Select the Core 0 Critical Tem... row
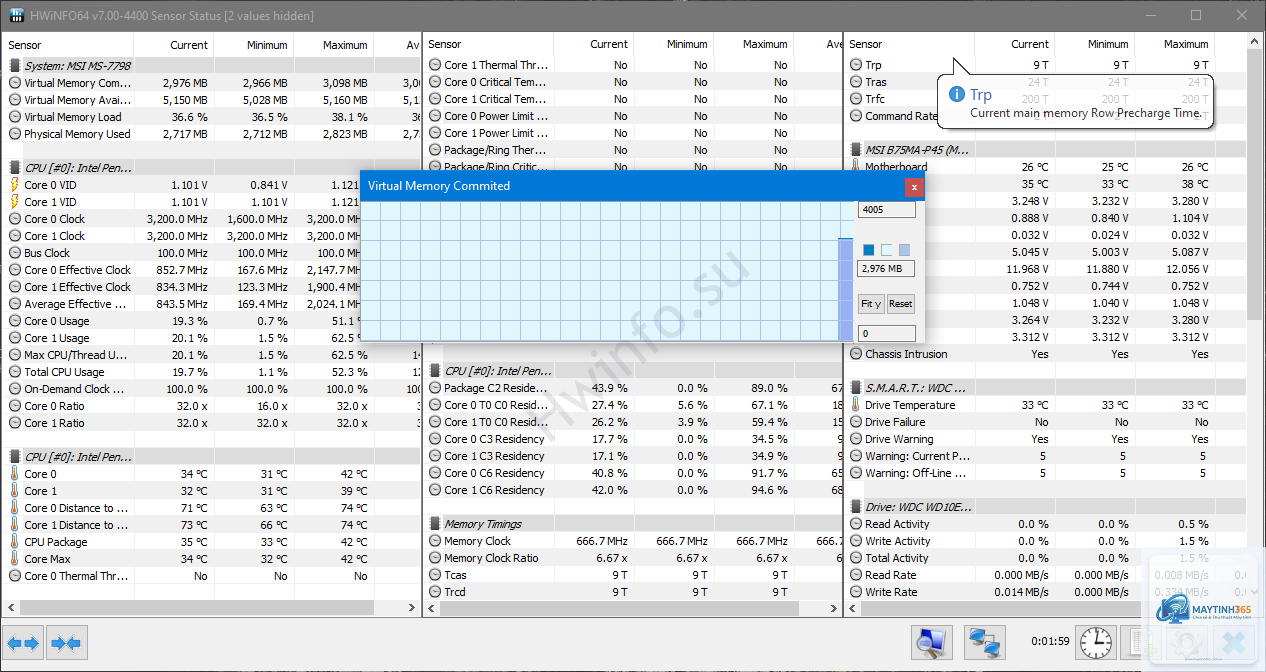The height and width of the screenshot is (672, 1266). pos(634,82)
